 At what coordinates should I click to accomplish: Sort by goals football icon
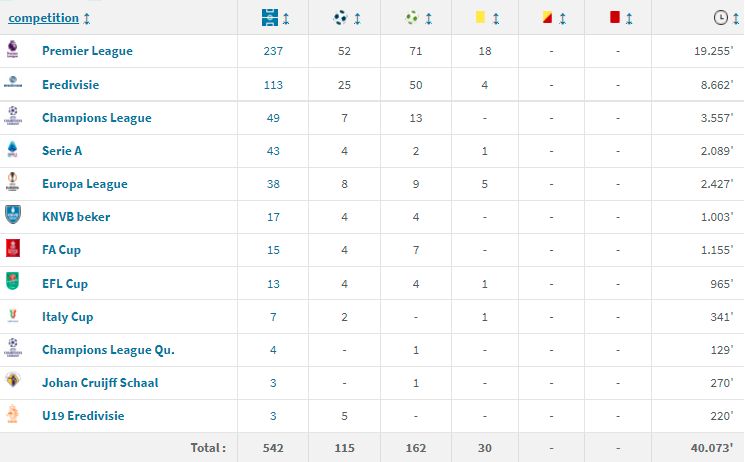click(x=342, y=18)
